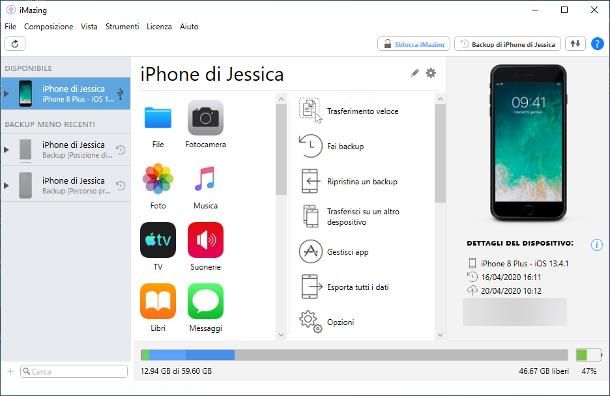Open the File folder icon
This screenshot has height=396, width=610.
(x=158, y=117)
